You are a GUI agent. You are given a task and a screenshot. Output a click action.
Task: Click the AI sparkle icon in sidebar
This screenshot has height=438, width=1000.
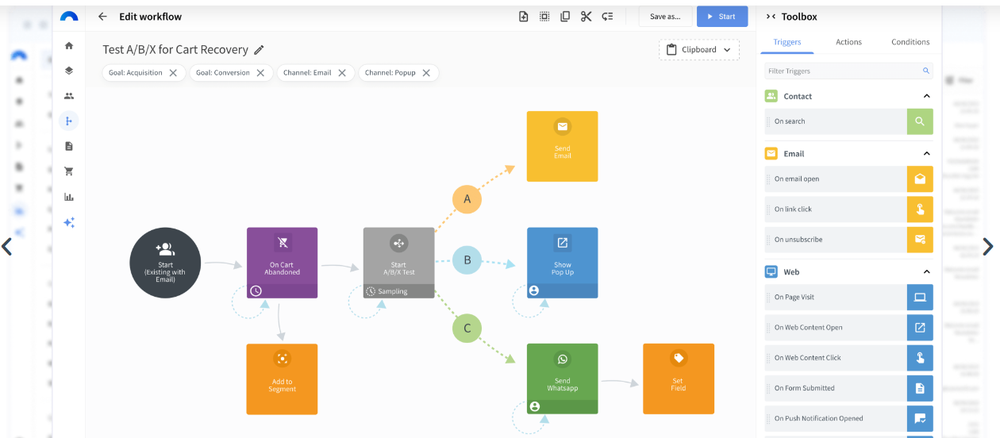pyautogui.click(x=69, y=223)
